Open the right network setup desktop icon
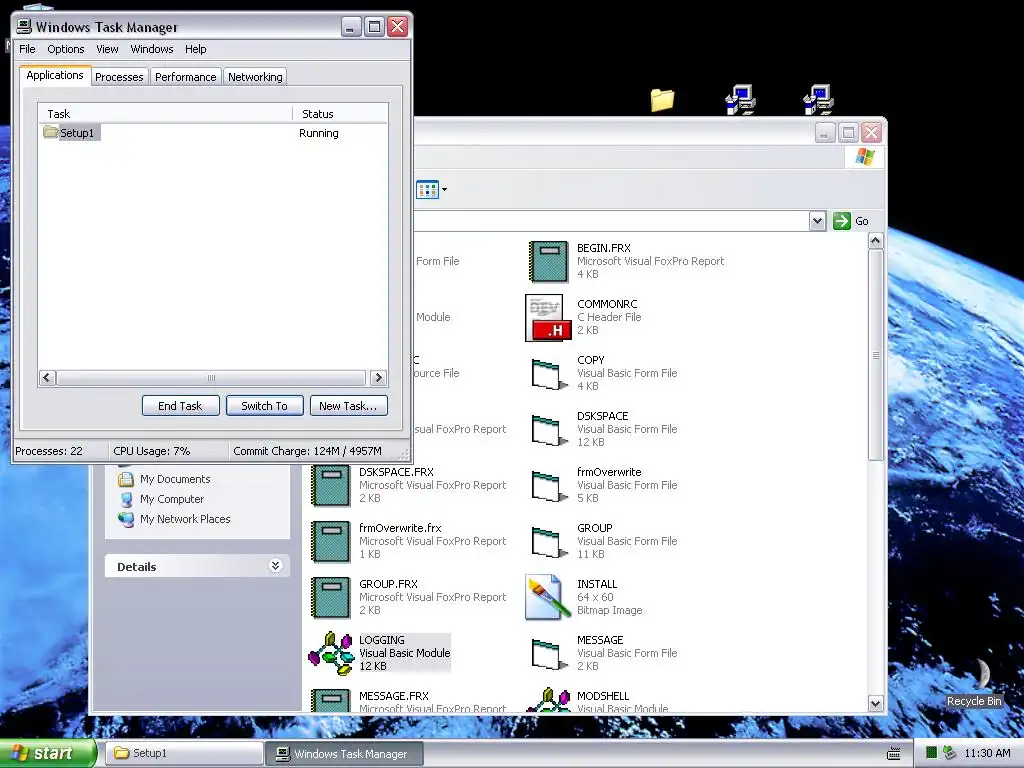The width and height of the screenshot is (1024, 768). click(x=818, y=99)
